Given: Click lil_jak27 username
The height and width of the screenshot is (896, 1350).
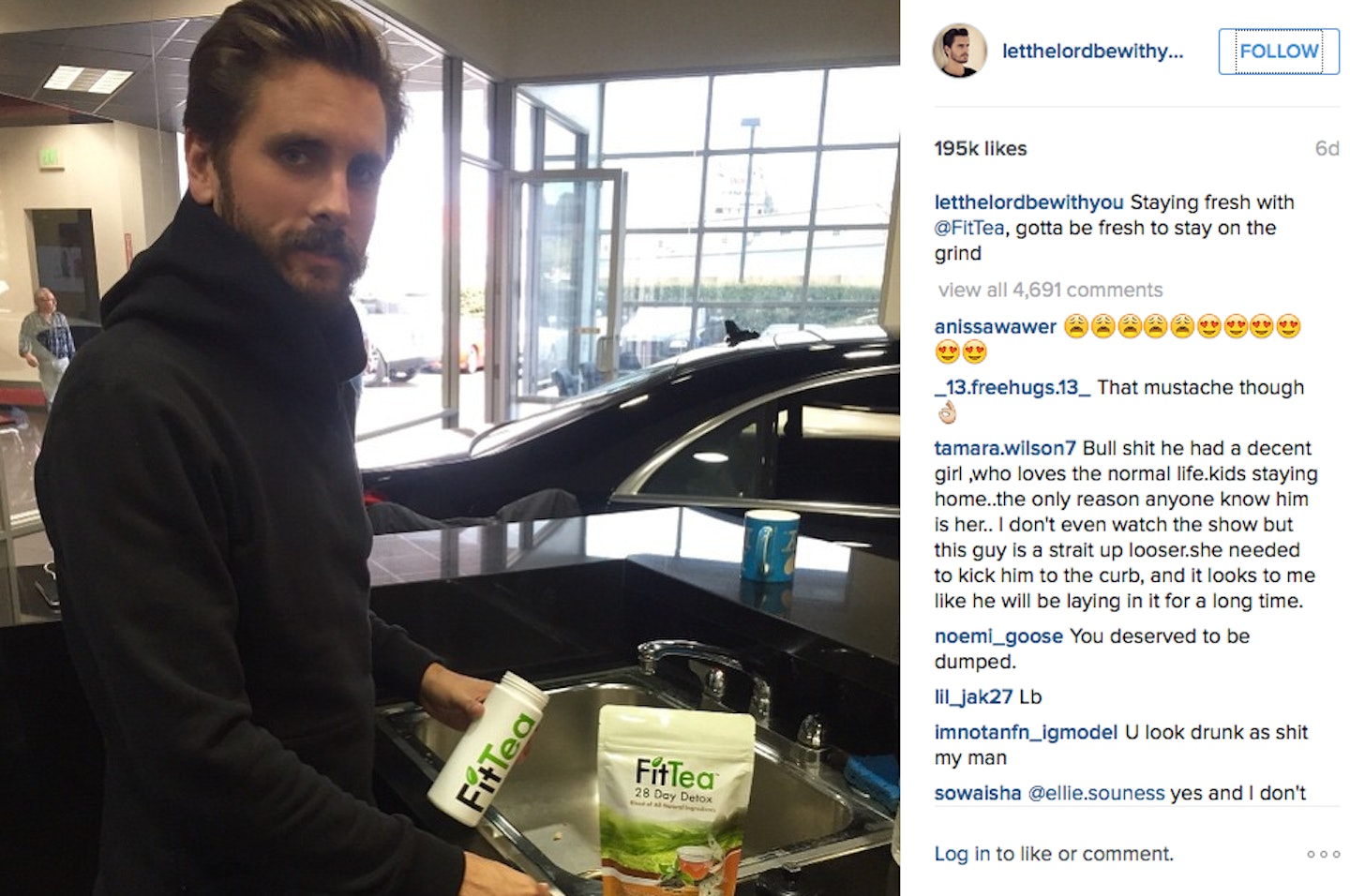Looking at the screenshot, I should (973, 697).
